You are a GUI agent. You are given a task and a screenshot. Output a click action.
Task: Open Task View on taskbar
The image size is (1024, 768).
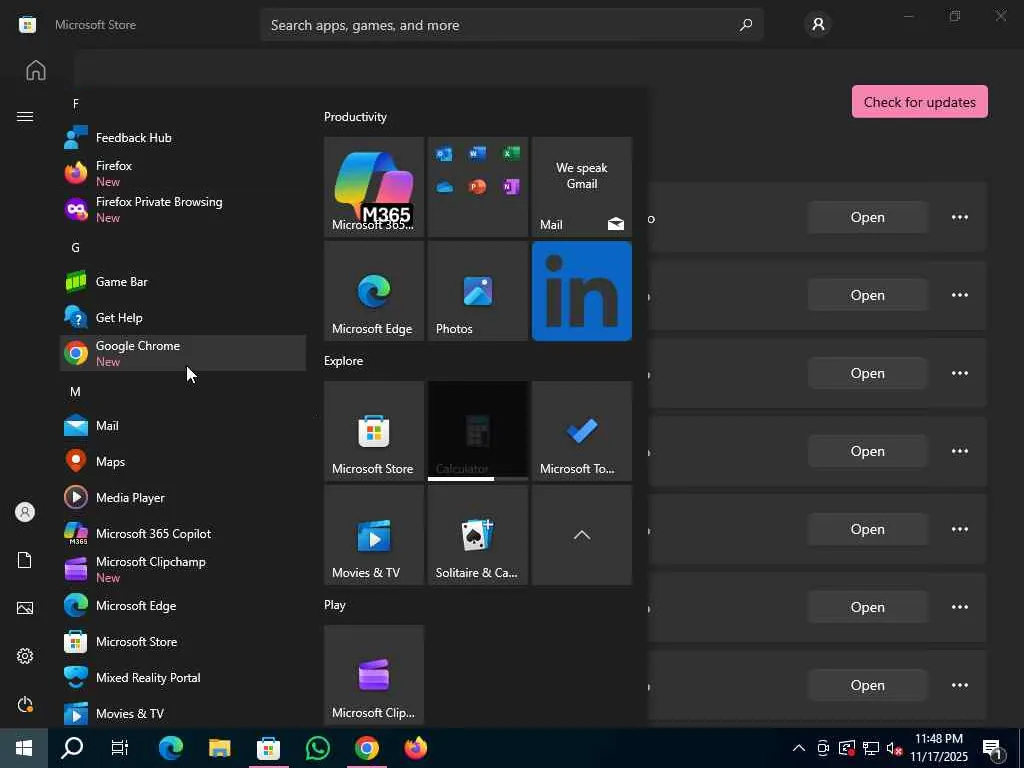pyautogui.click(x=120, y=748)
